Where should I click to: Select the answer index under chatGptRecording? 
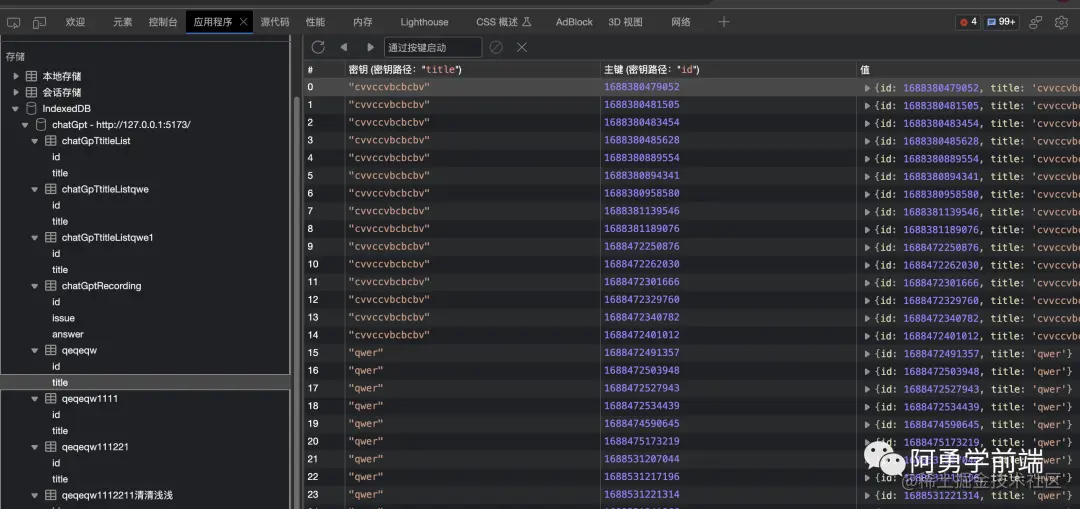[68, 334]
